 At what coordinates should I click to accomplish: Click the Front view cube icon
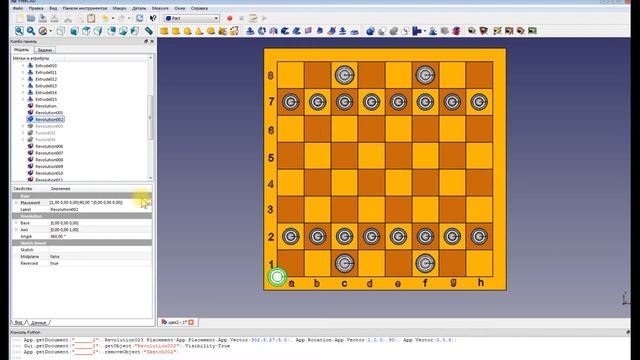pos(74,31)
